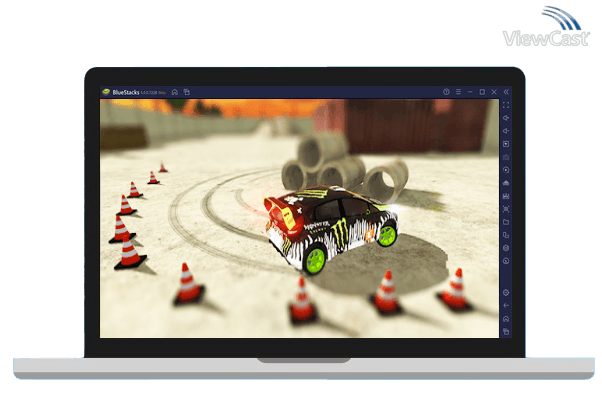Screen dimensions: 602x414
Task: Close the BlueStacks window
Action: (x=494, y=92)
